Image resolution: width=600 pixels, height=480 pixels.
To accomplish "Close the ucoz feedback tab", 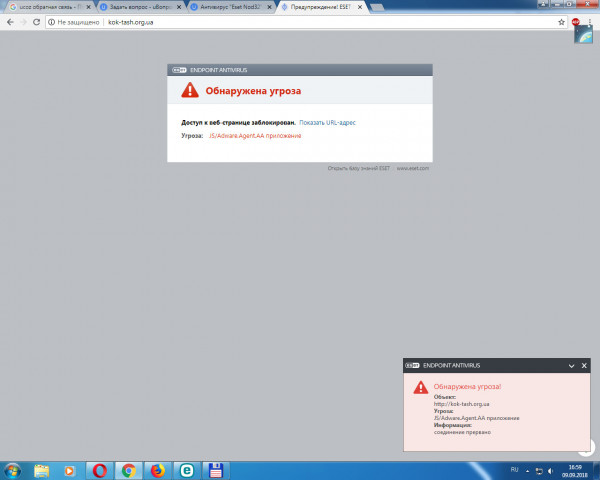I will (88, 7).
